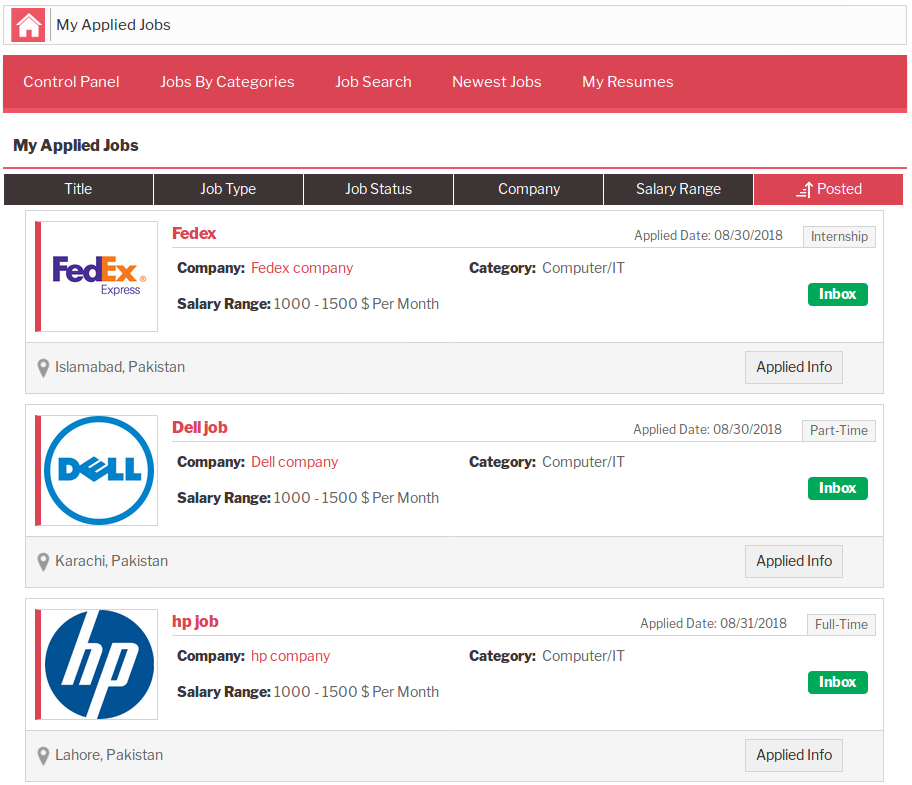This screenshot has height=785, width=912.
Task: Sort applied jobs by Title
Action: 79,189
